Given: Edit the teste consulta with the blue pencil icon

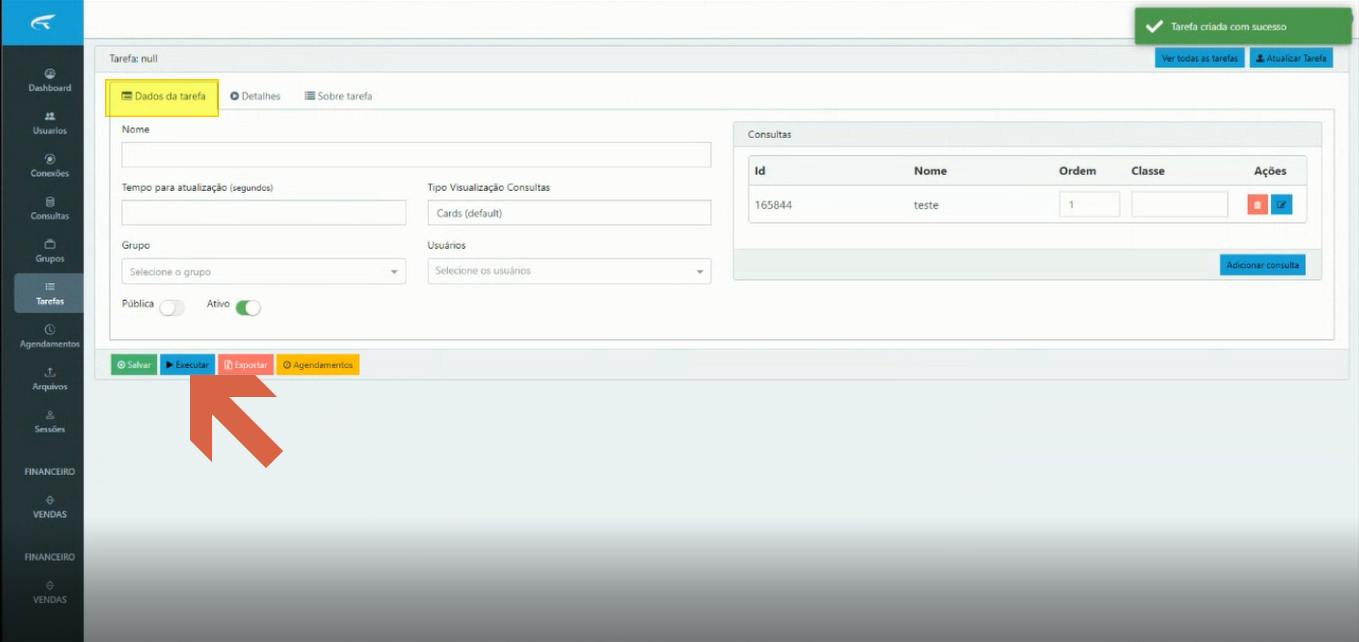Looking at the screenshot, I should tap(1281, 205).
